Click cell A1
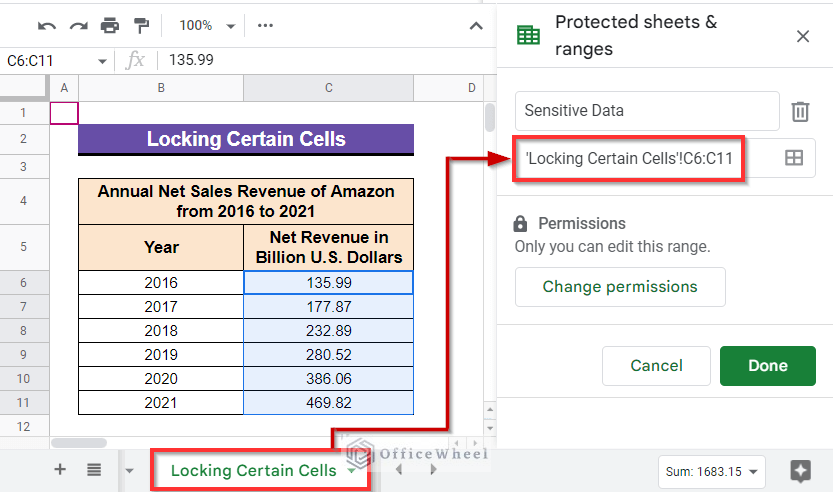 64,113
